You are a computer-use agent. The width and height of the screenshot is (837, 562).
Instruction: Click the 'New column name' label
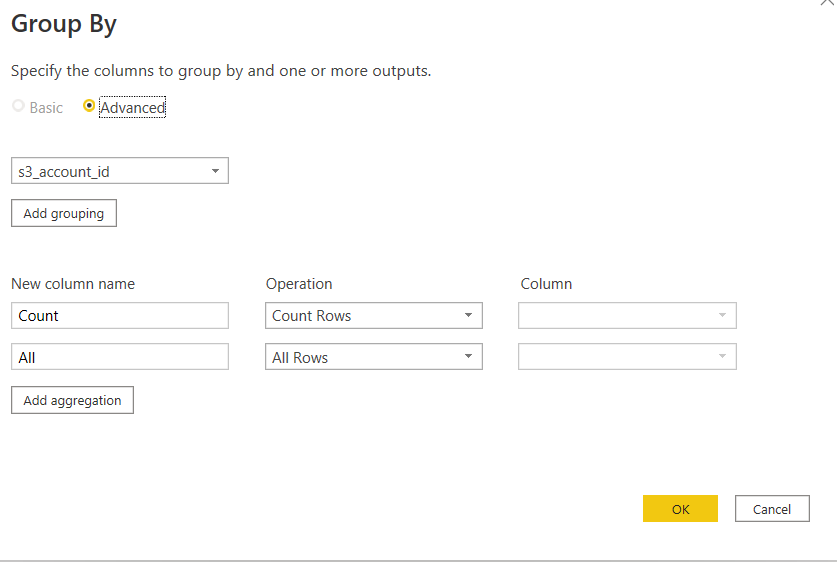73,284
